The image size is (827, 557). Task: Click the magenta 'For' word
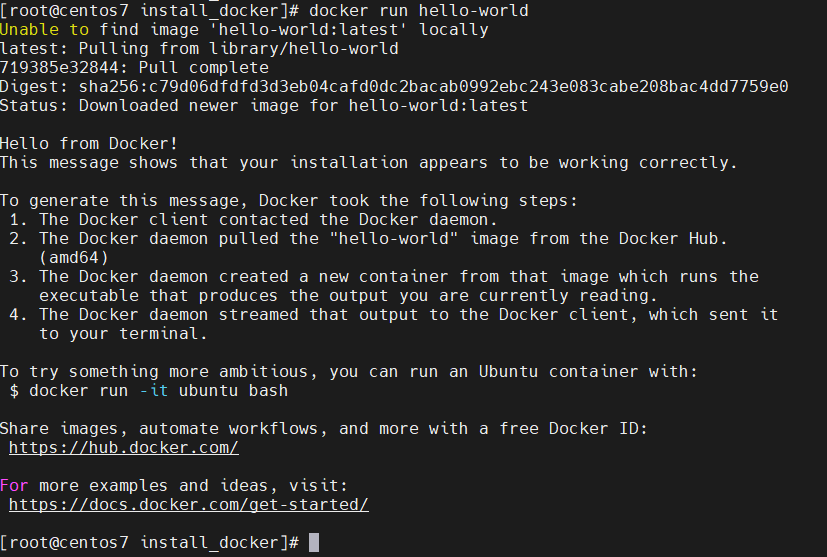point(14,485)
